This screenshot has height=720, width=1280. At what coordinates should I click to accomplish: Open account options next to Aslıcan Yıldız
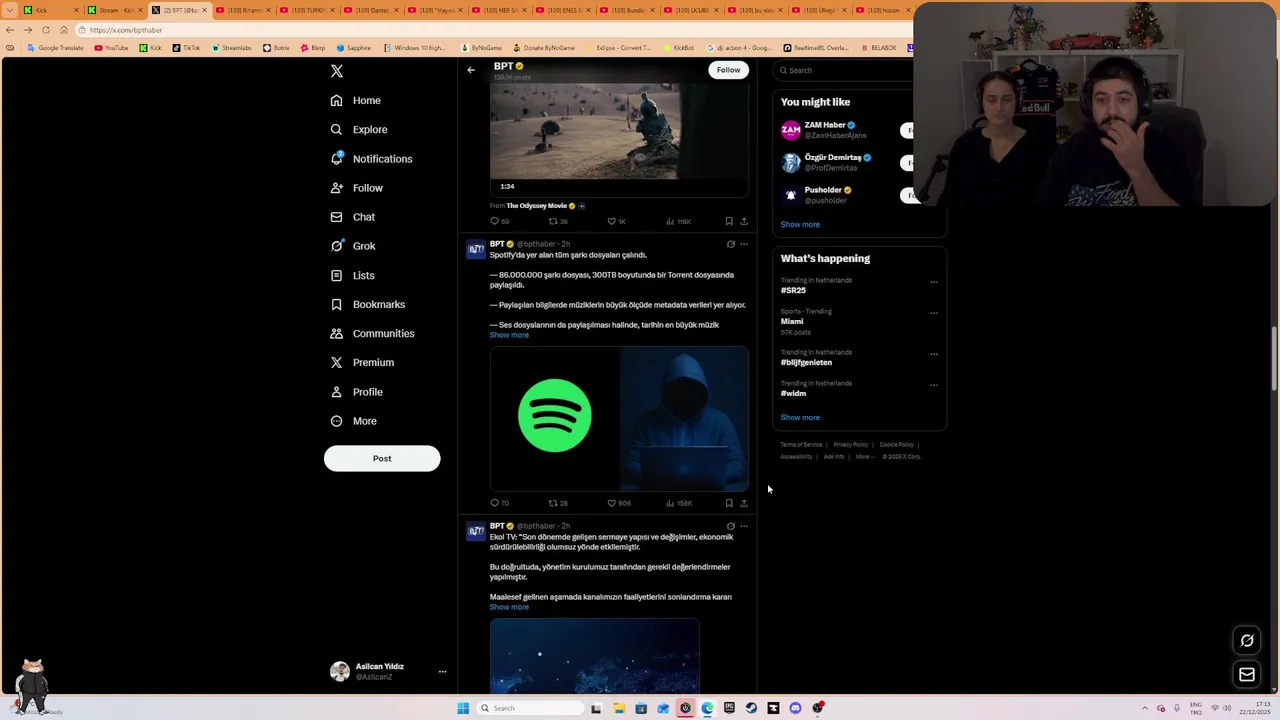tap(442, 672)
